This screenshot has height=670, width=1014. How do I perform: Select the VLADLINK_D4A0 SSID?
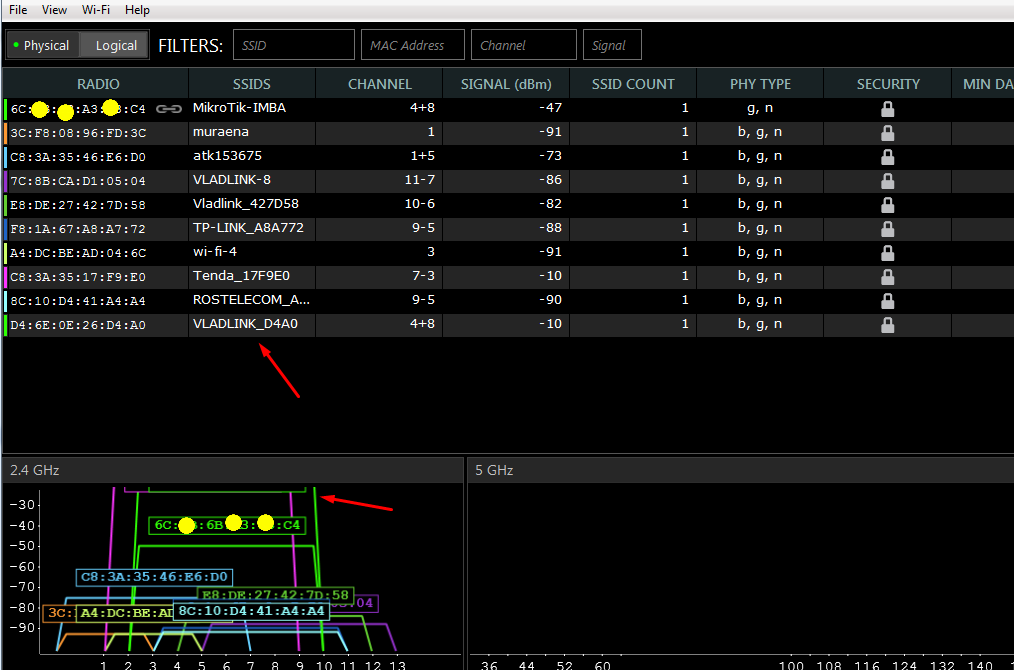coord(245,323)
